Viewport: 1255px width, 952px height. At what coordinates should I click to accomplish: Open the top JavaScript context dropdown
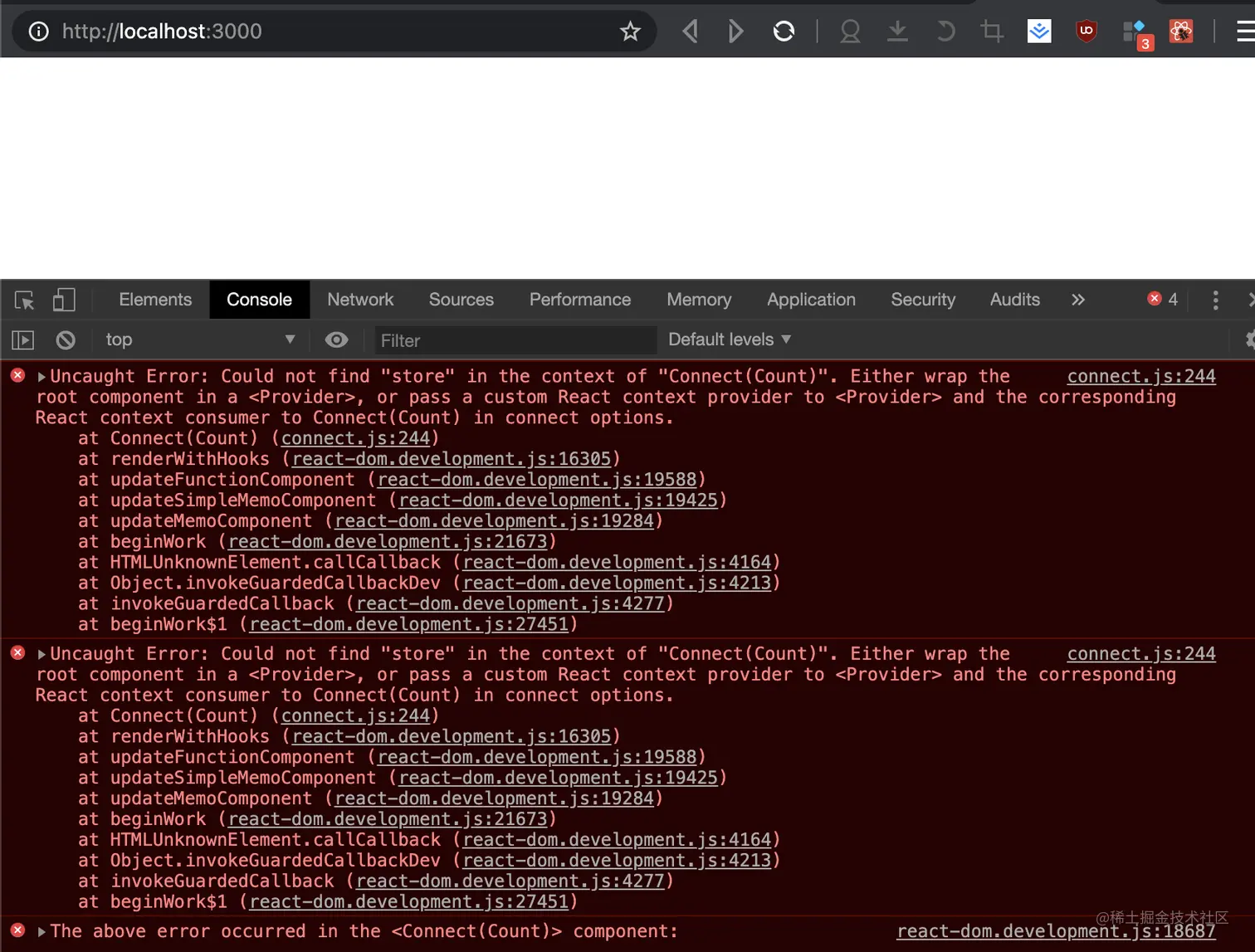click(x=200, y=339)
